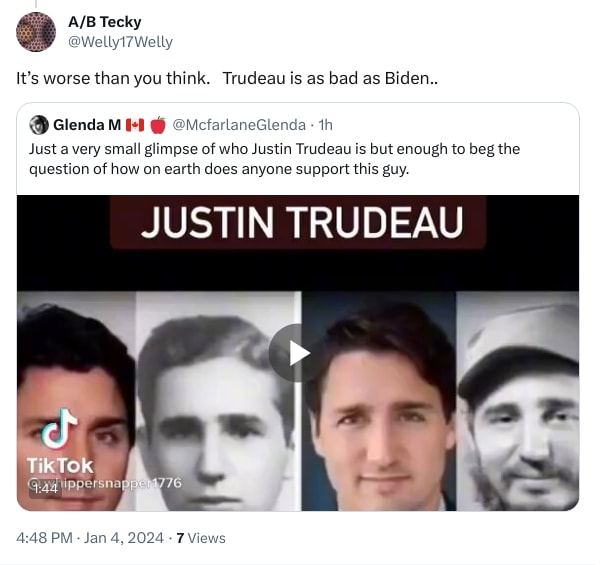Click the 1:44 video duration badge

[46, 488]
